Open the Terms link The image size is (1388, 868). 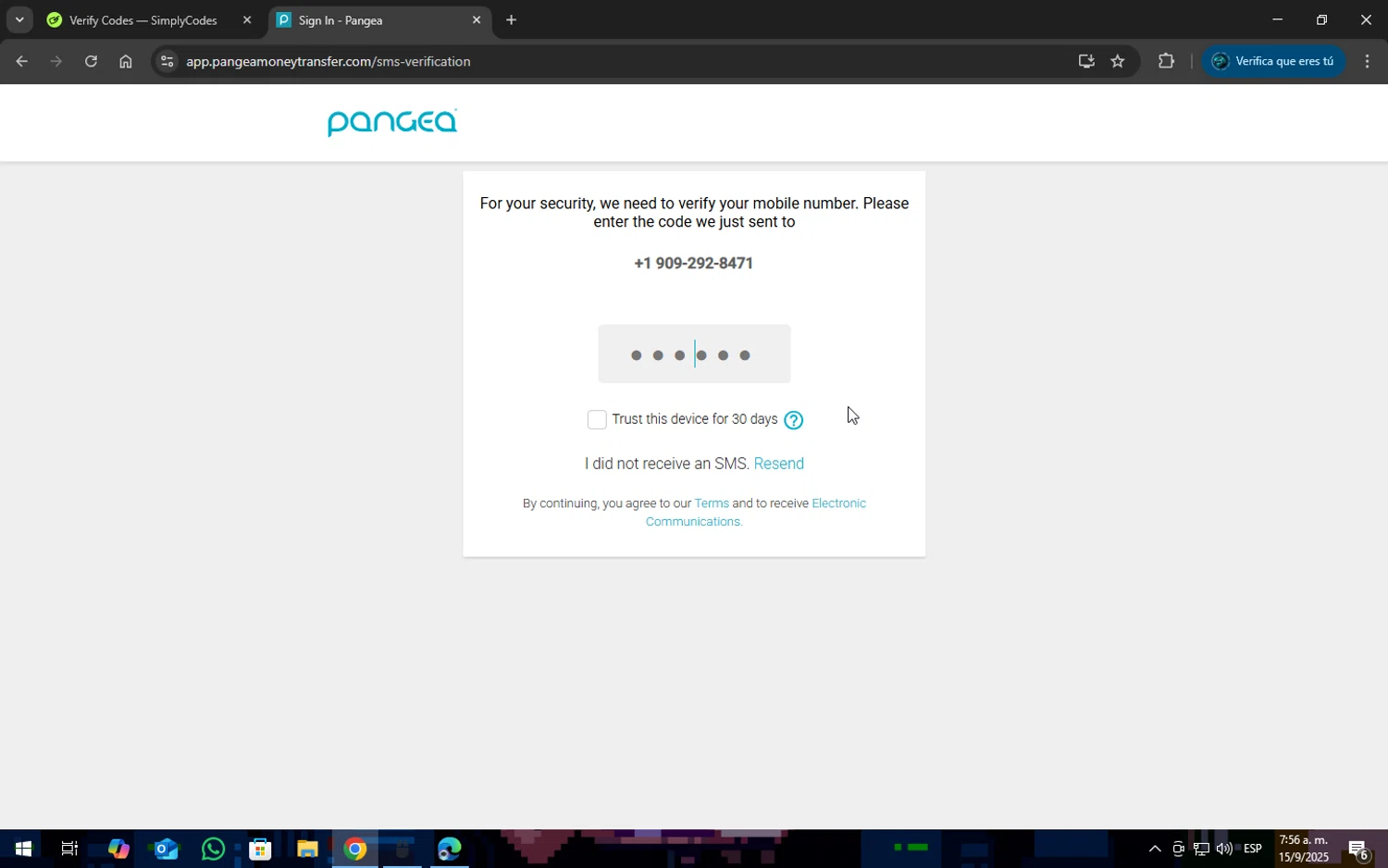click(x=712, y=503)
